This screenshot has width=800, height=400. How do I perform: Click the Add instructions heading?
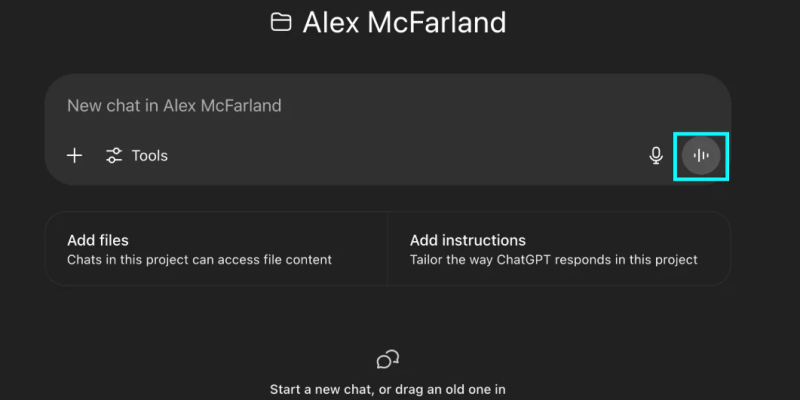pyautogui.click(x=468, y=240)
